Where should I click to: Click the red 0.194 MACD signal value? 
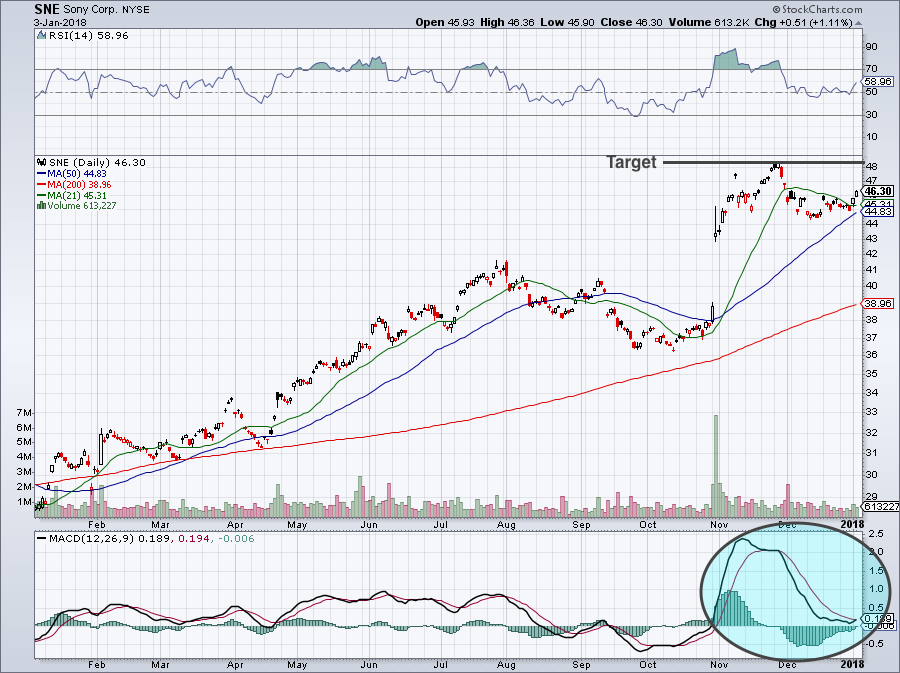[193, 538]
